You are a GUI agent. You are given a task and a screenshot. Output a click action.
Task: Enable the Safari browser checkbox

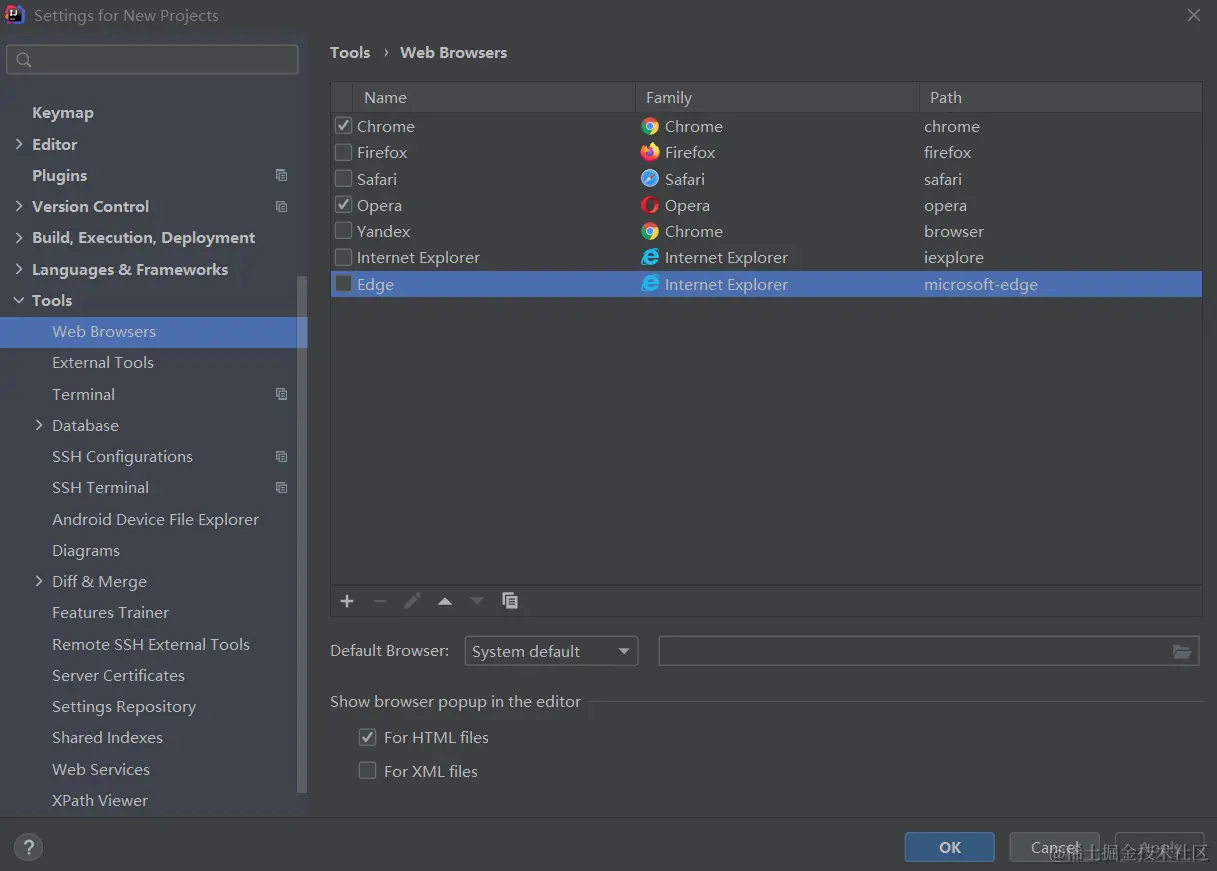(343, 179)
